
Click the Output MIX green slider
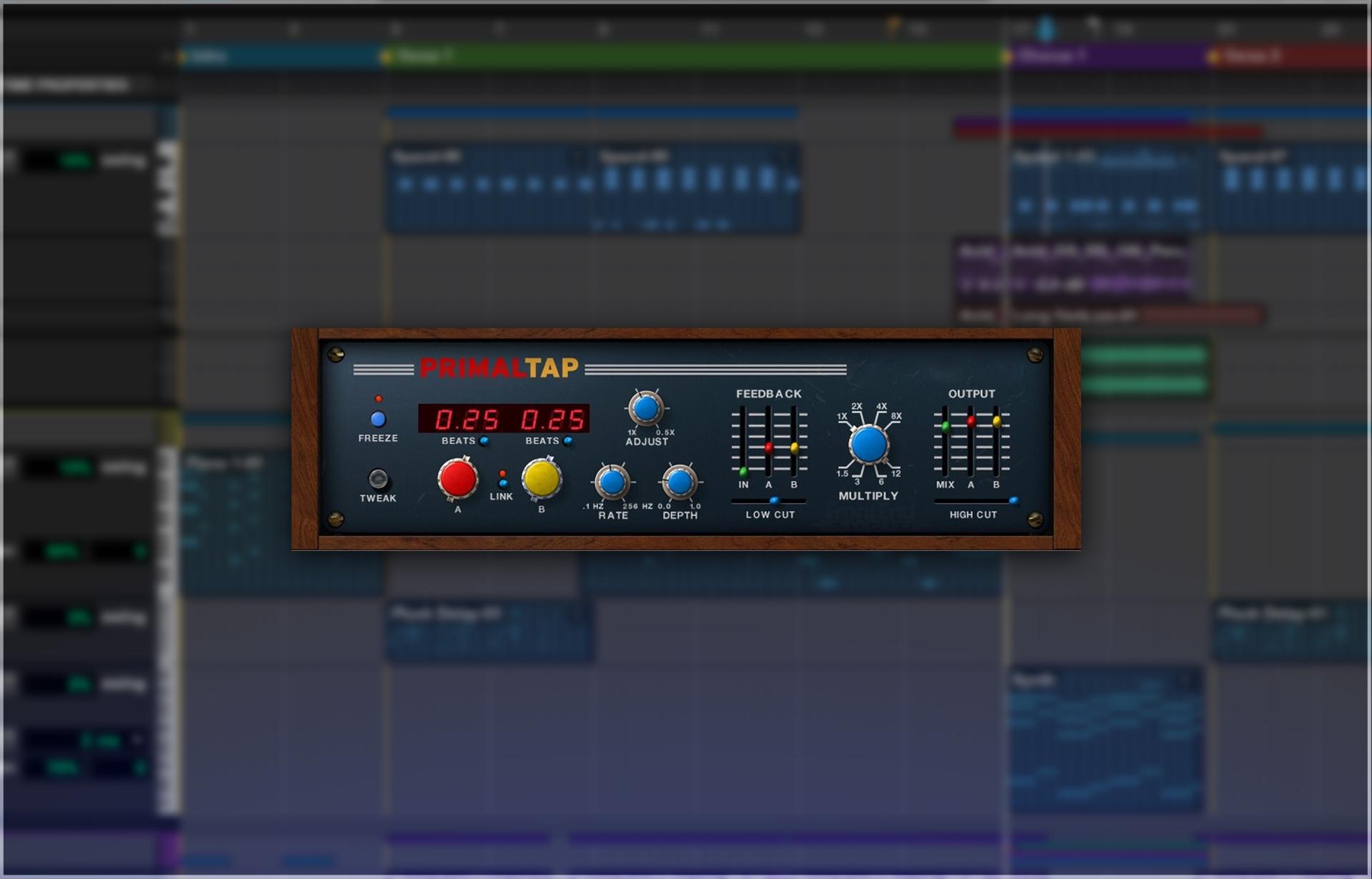(x=945, y=427)
